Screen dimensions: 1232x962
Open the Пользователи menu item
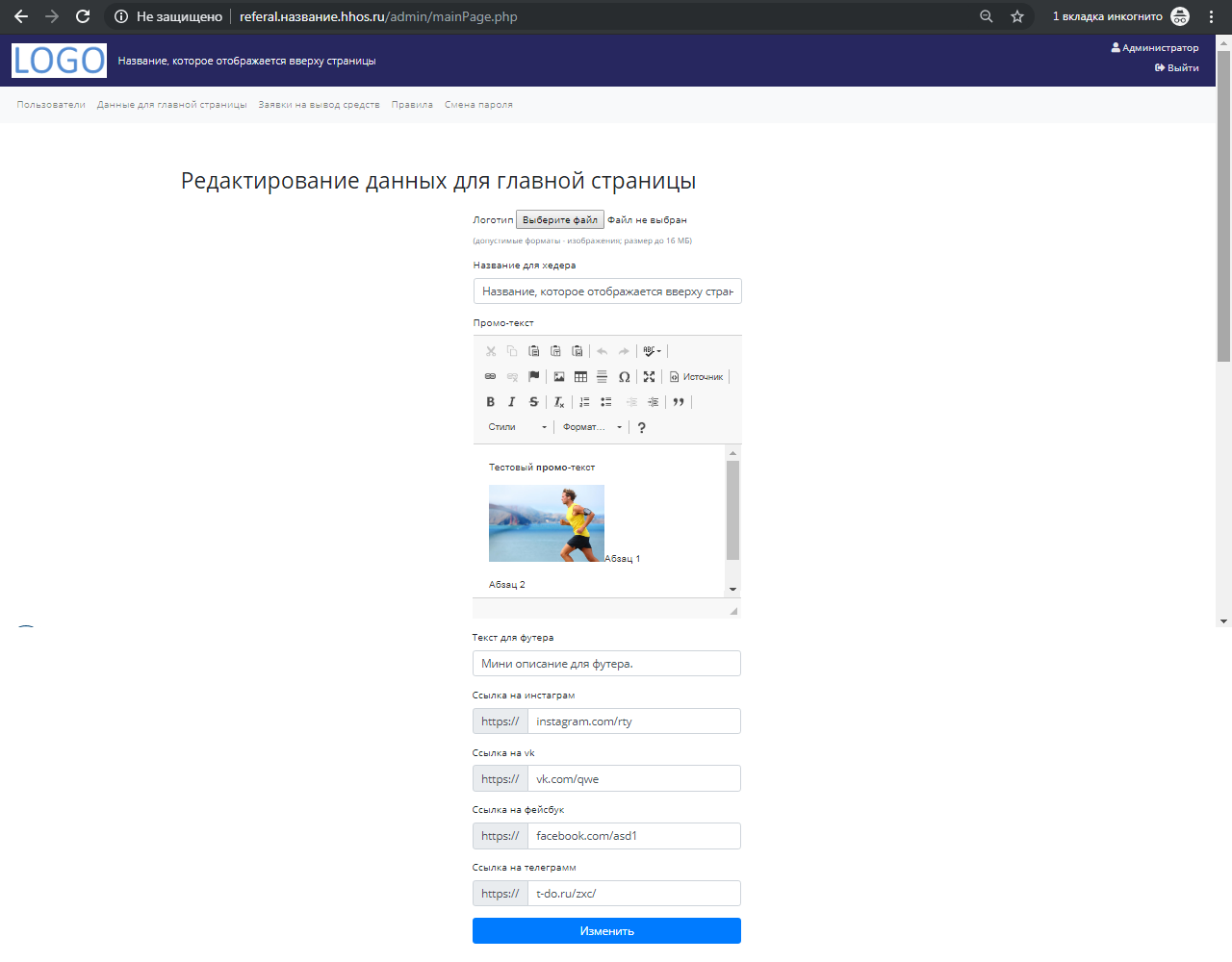(51, 105)
